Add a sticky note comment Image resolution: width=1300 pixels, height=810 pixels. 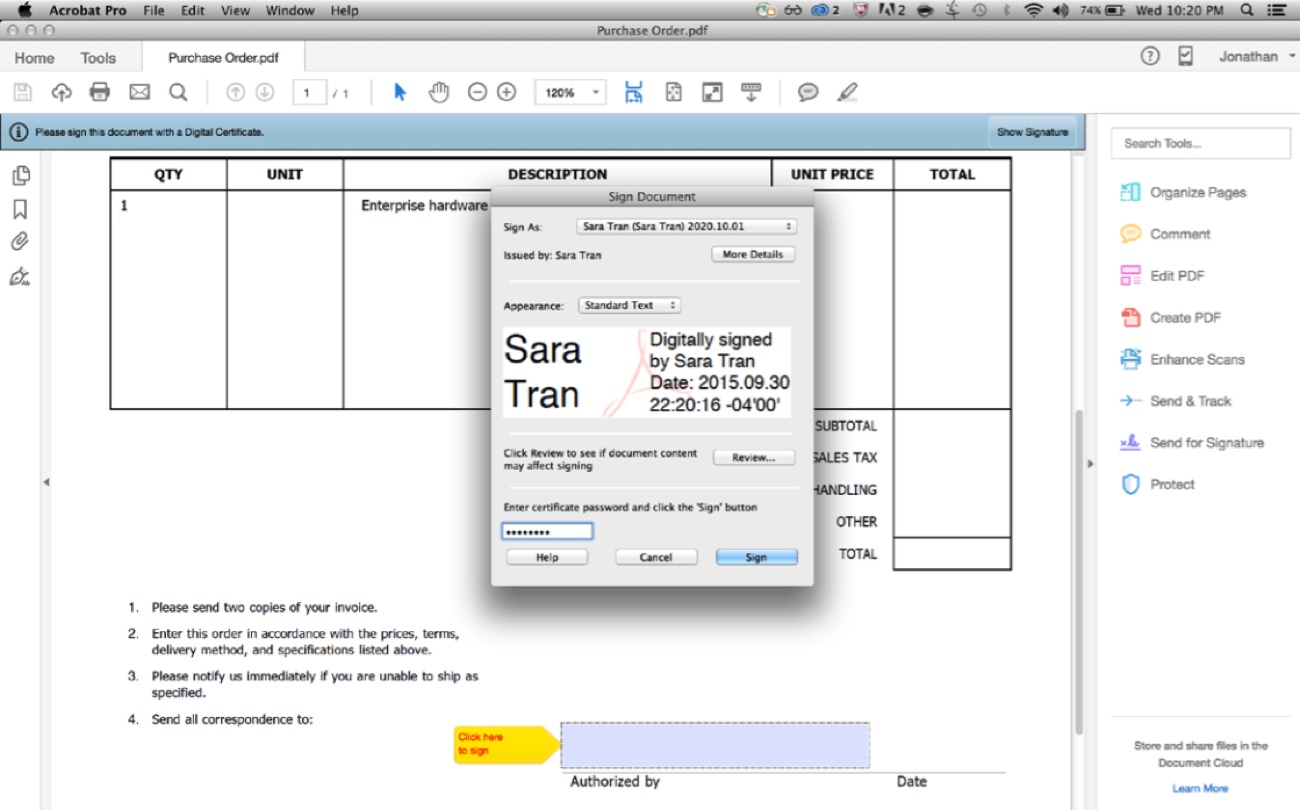[808, 93]
